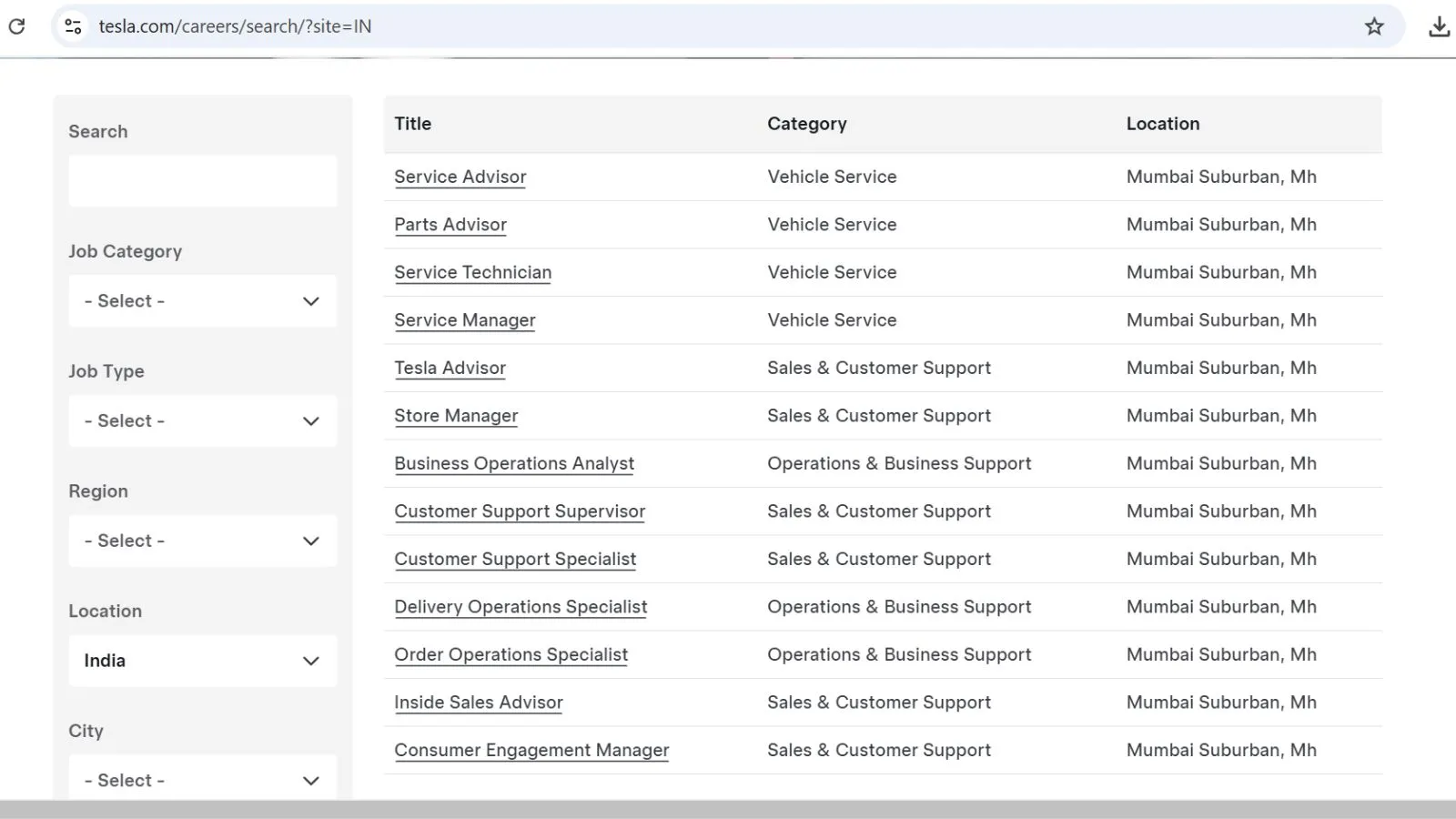The image size is (1456, 819).
Task: Open the Delivery Operations Specialist listing
Action: [x=521, y=607]
